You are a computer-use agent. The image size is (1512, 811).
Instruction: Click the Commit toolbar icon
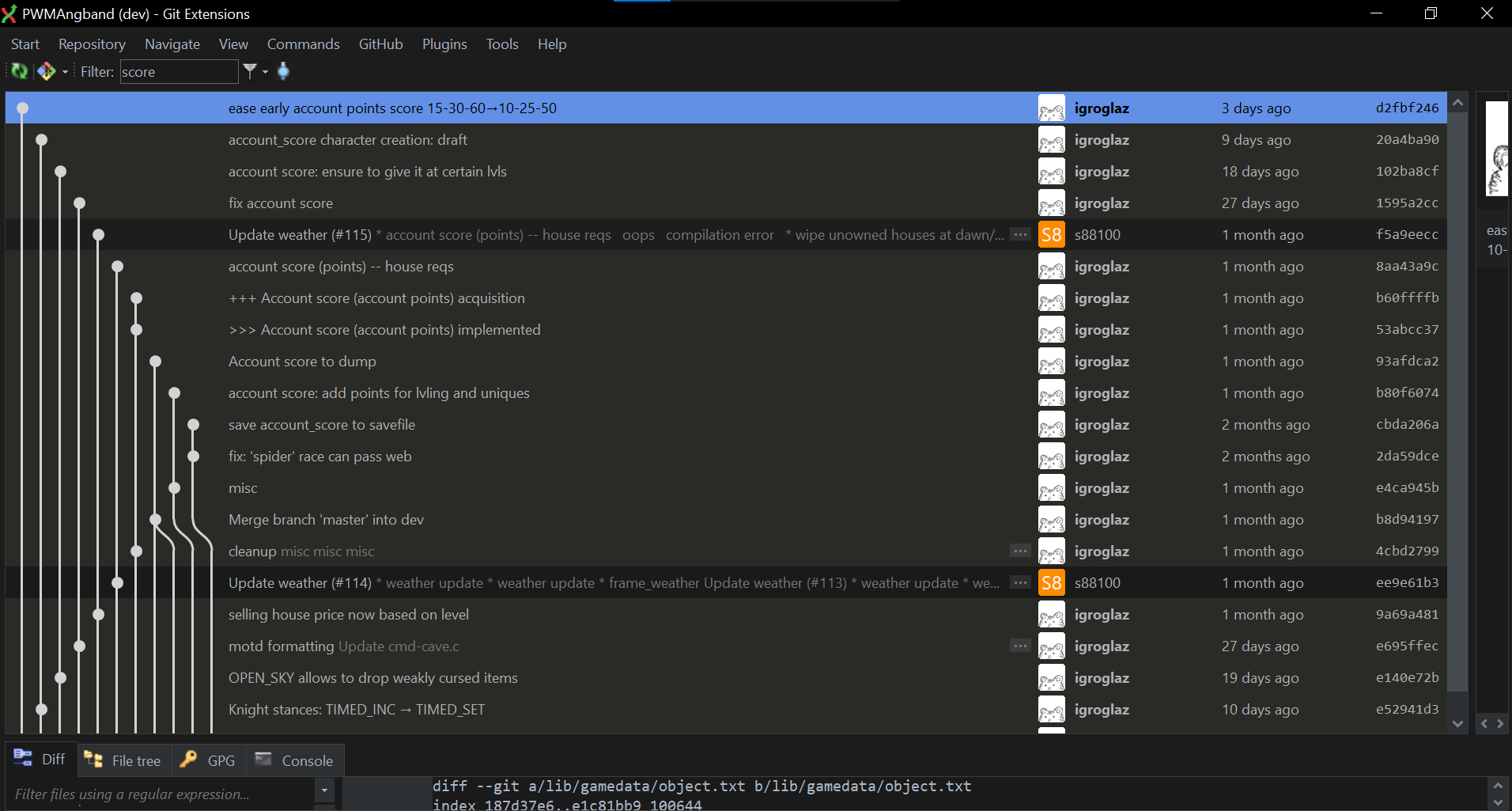[46, 71]
